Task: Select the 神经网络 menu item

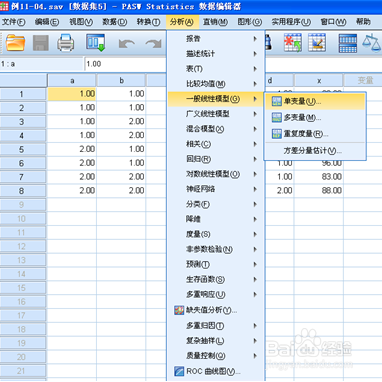Action: point(215,189)
